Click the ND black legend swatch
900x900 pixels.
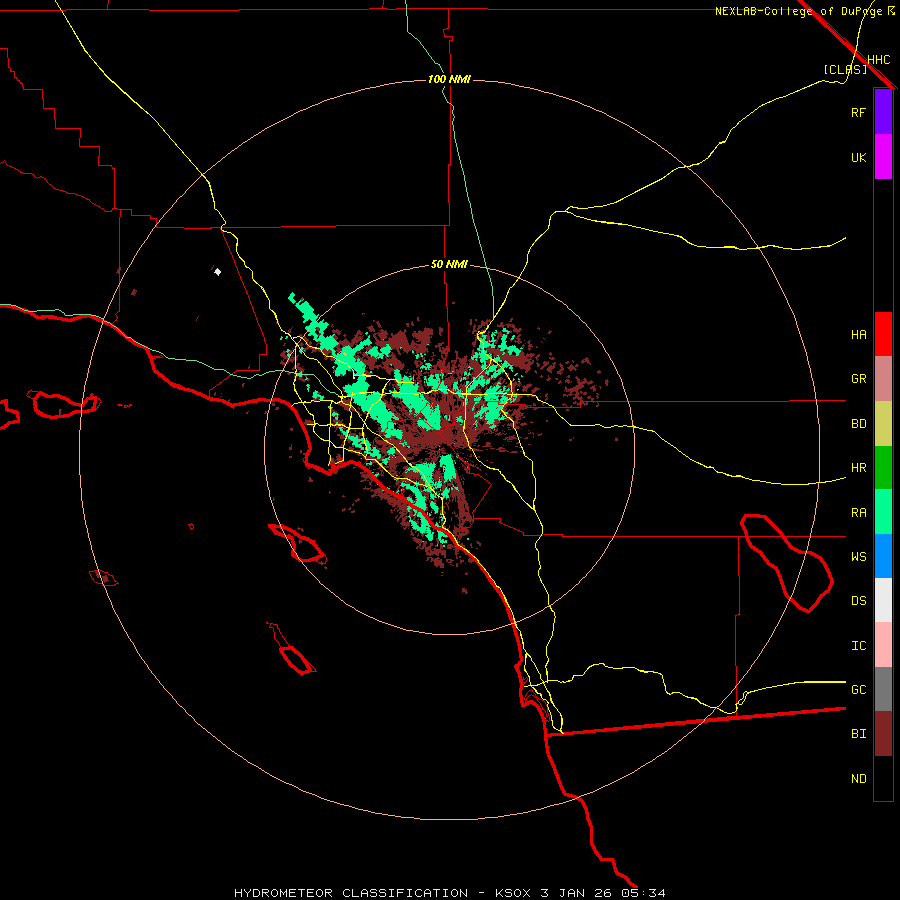click(883, 778)
